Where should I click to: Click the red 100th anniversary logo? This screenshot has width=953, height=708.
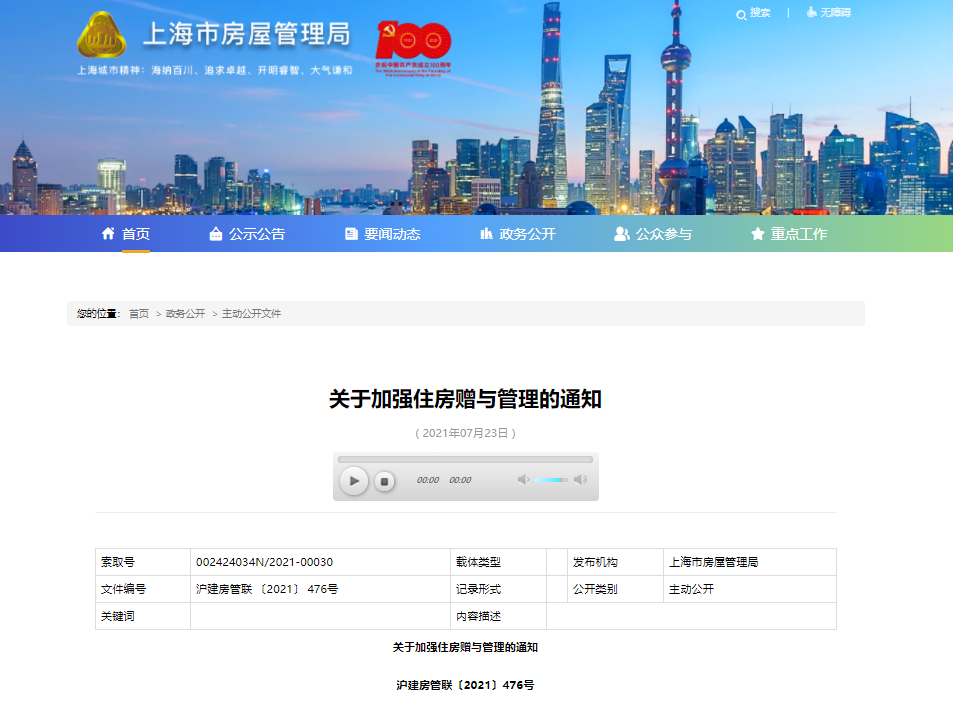pos(413,44)
